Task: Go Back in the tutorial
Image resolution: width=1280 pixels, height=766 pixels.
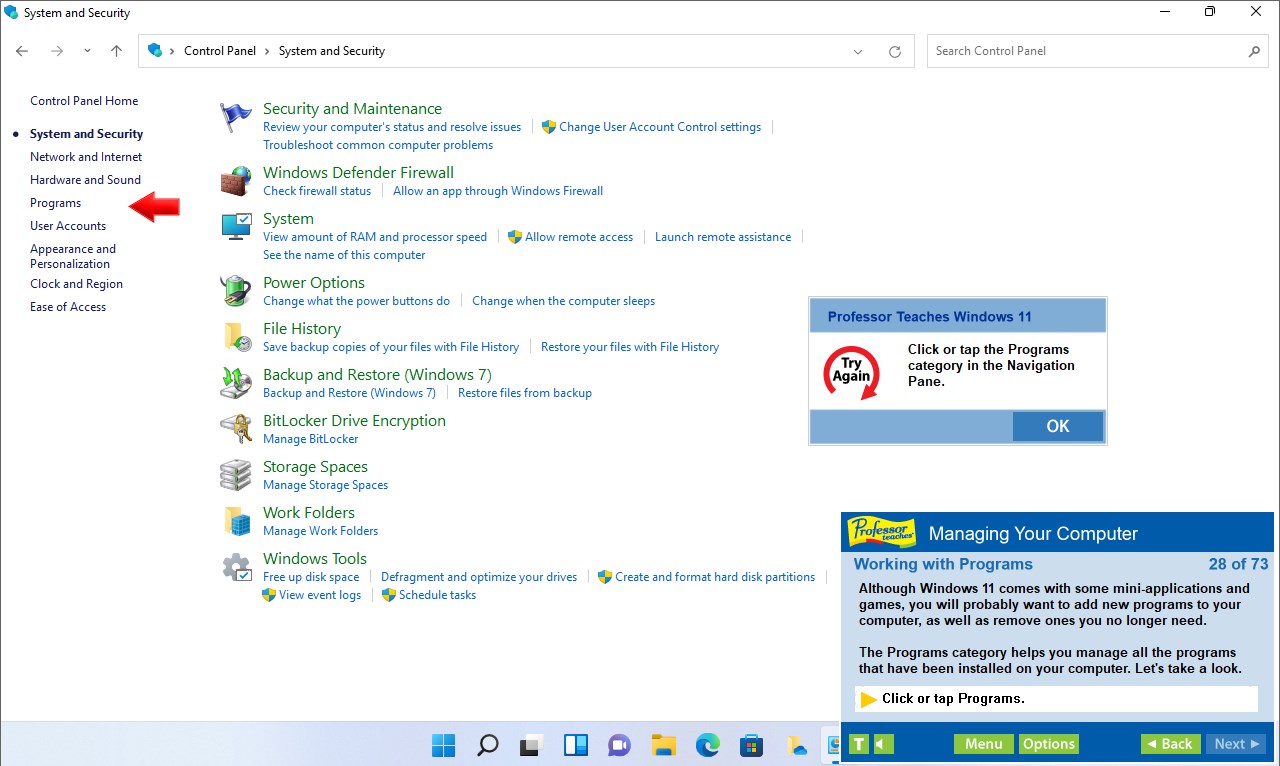Action: click(x=1170, y=744)
